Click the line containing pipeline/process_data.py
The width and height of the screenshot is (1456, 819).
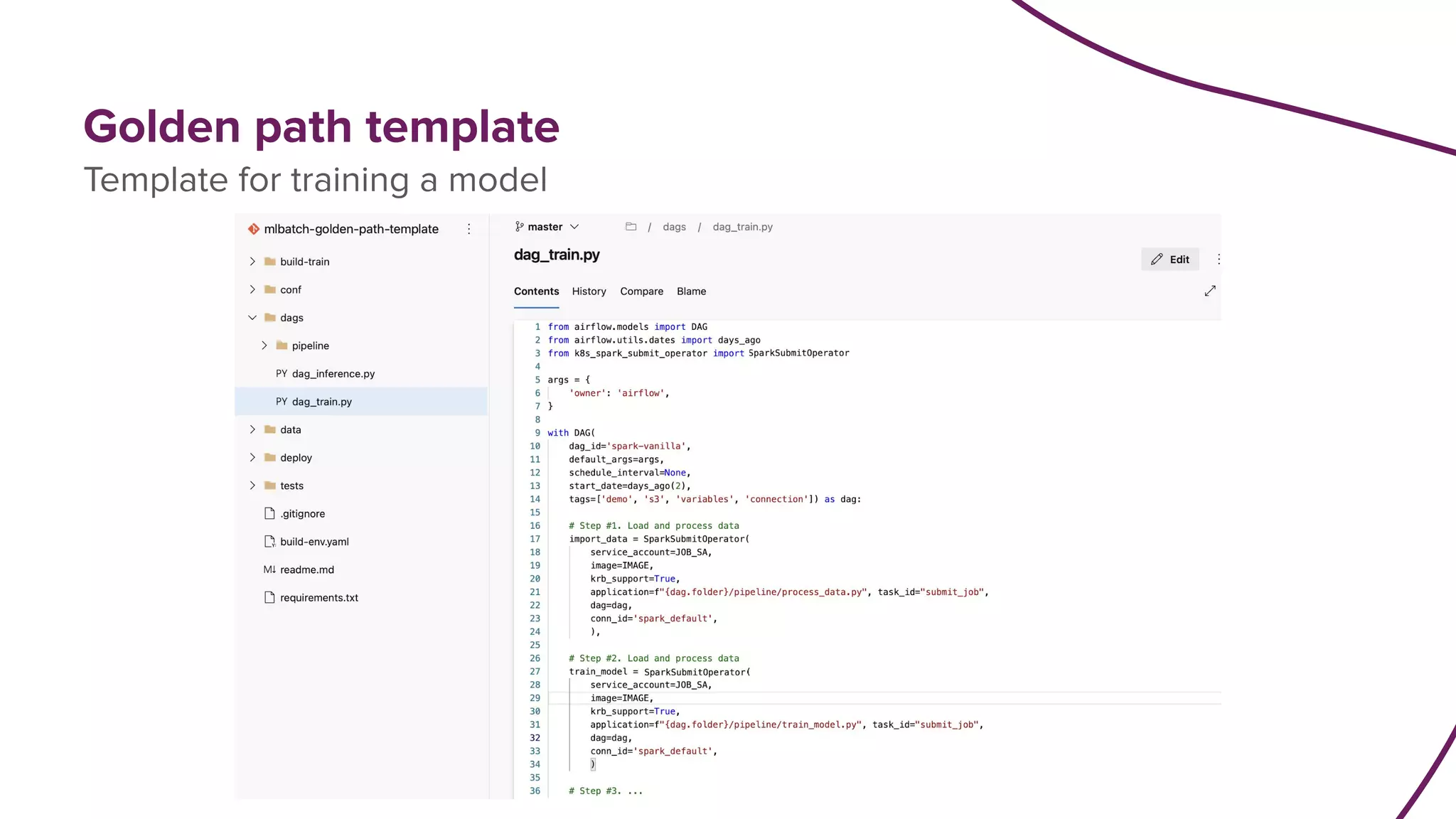[x=789, y=592]
